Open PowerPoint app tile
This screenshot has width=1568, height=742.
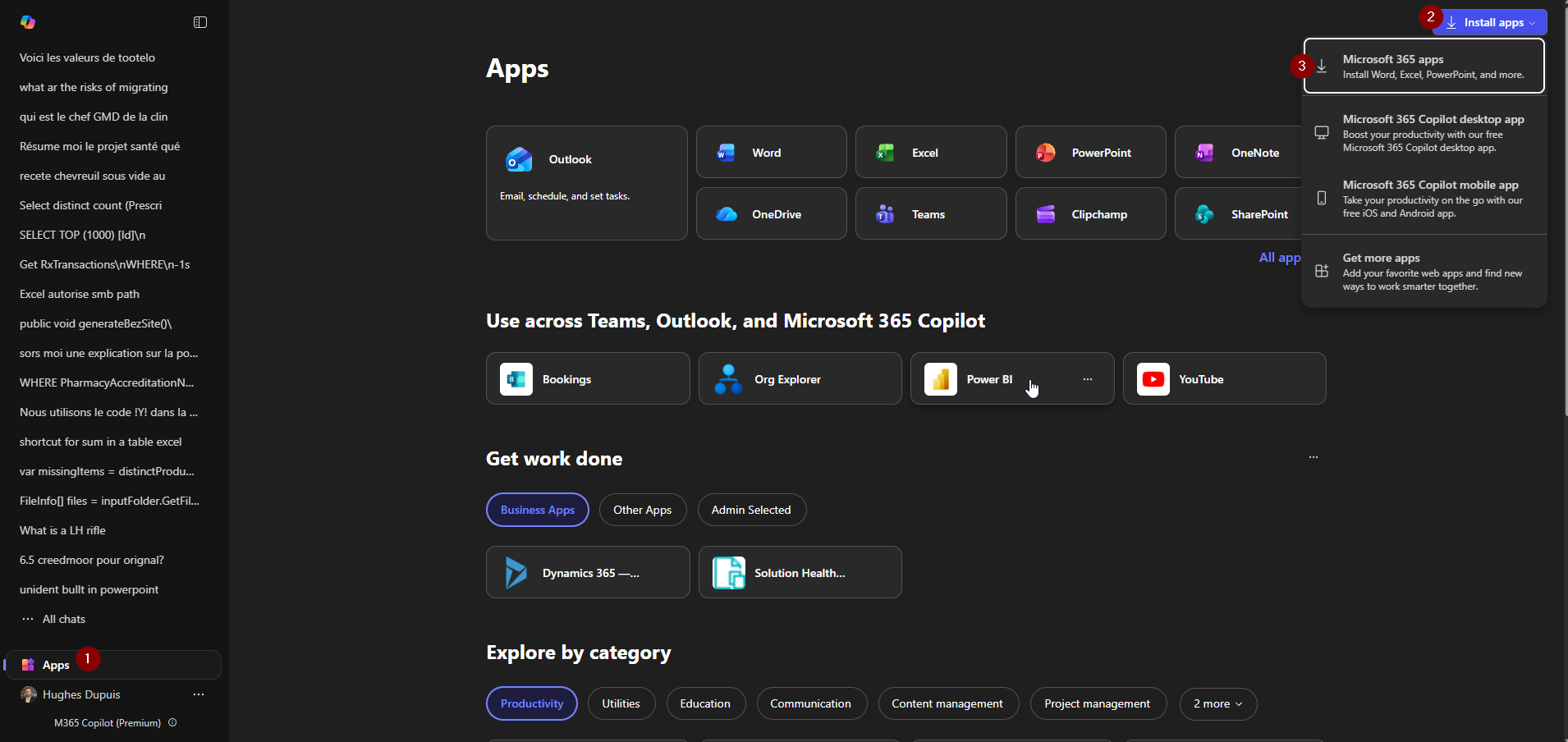(1090, 152)
